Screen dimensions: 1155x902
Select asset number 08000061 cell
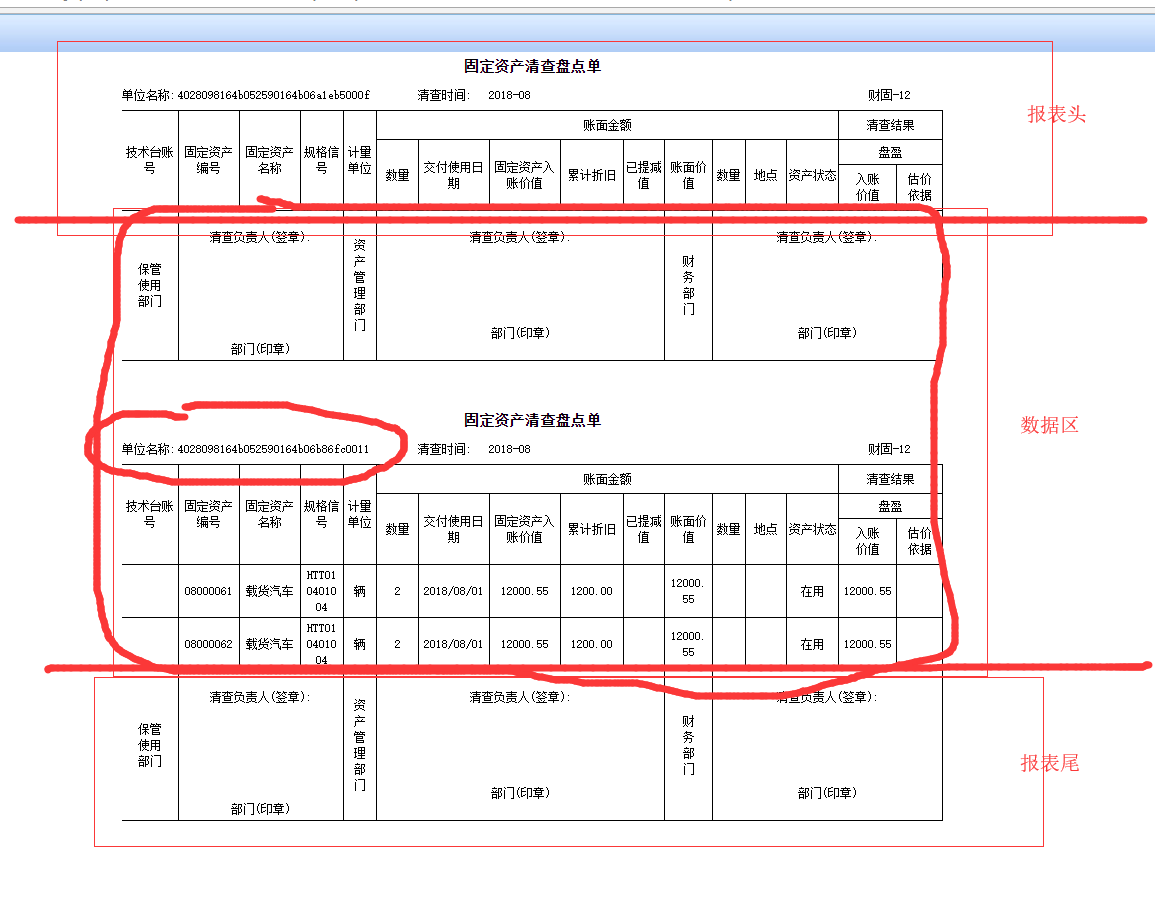[x=208, y=591]
